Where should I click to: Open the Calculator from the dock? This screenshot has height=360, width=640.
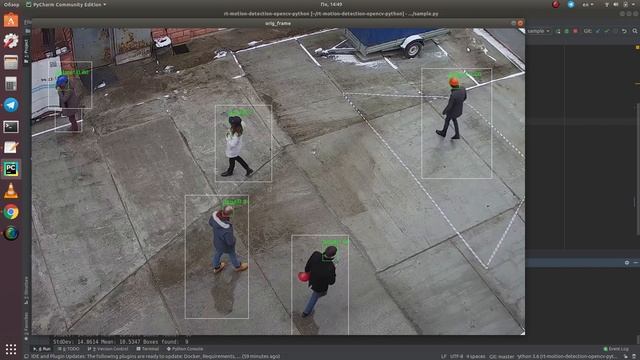tap(11, 84)
